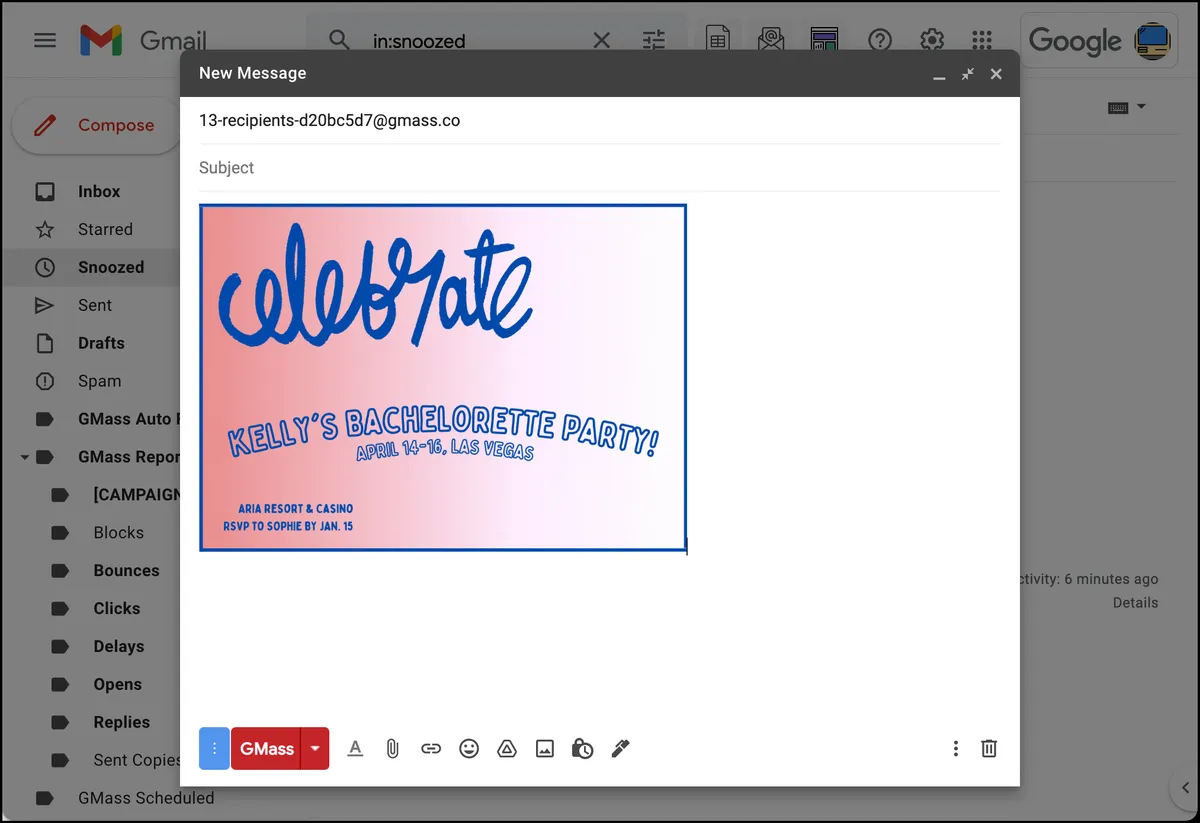Open the GMass Auto label
This screenshot has width=1200, height=823.
click(x=127, y=419)
